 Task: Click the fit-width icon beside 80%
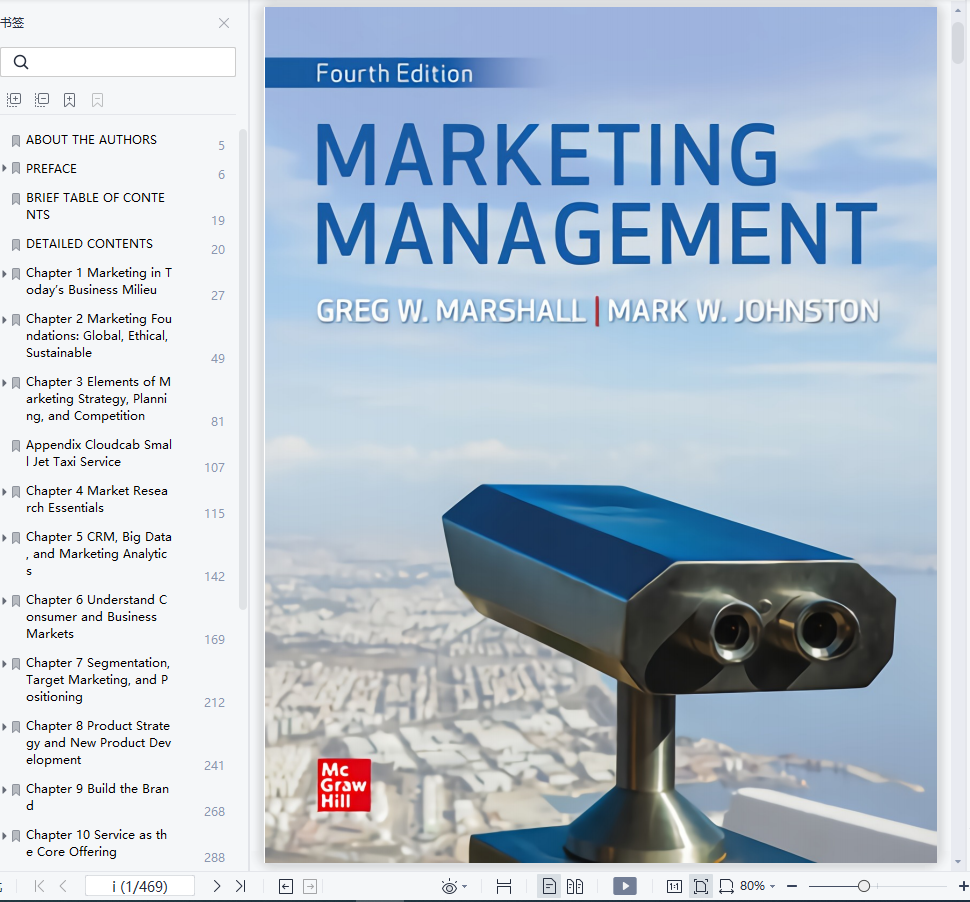pyautogui.click(x=726, y=887)
